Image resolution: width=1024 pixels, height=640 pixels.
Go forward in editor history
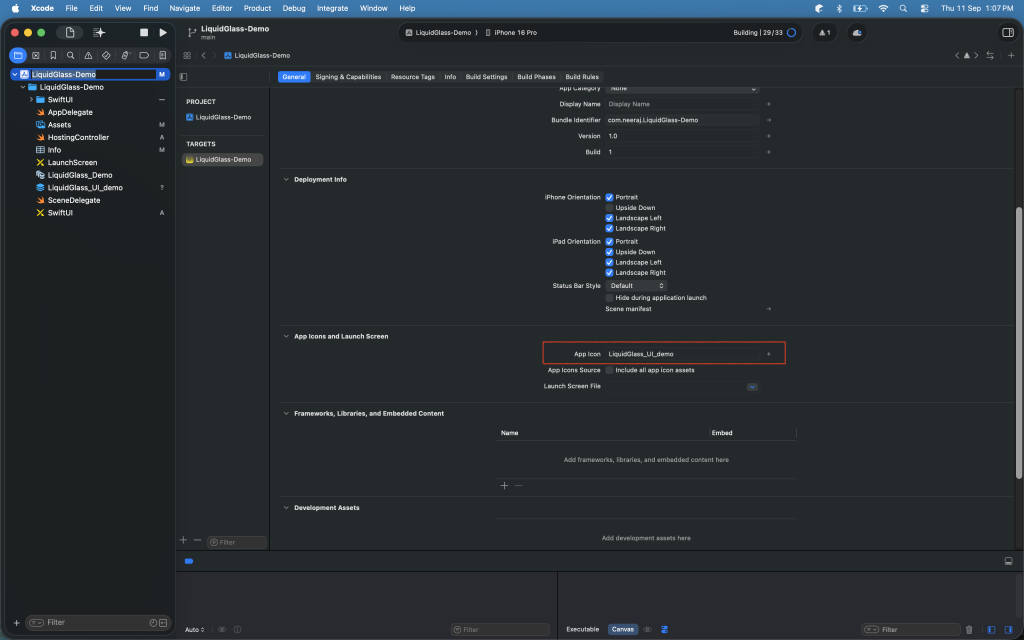(214, 56)
